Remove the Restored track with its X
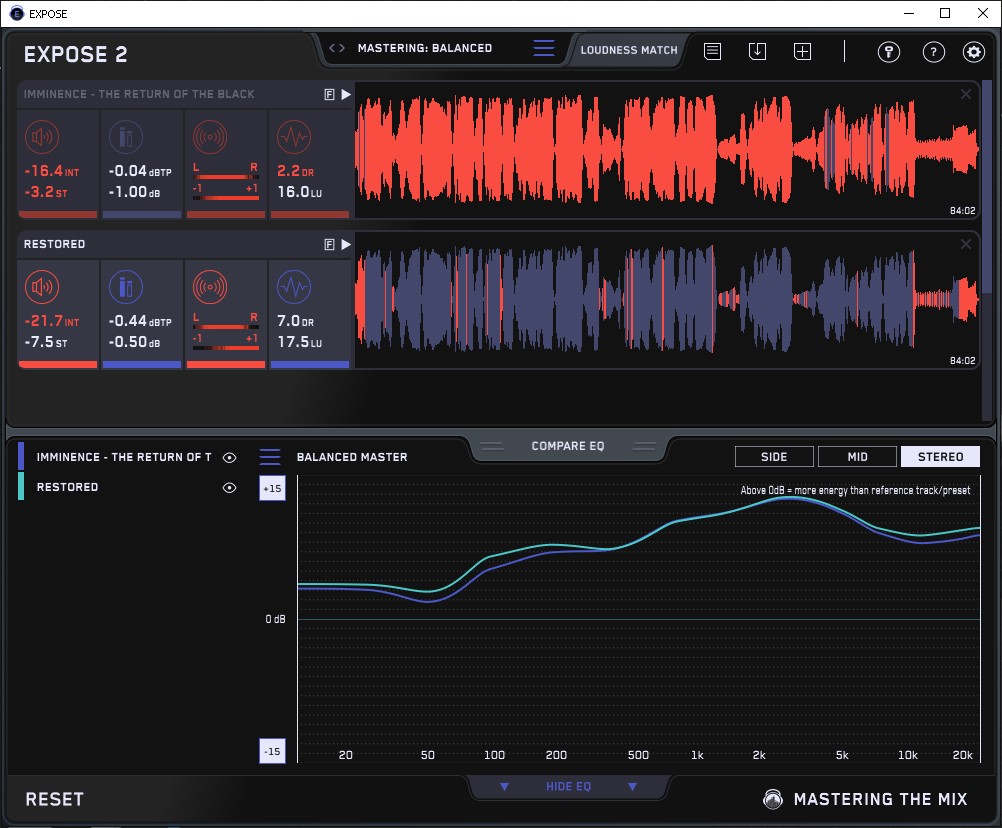Image resolution: width=1002 pixels, height=828 pixels. coord(966,244)
